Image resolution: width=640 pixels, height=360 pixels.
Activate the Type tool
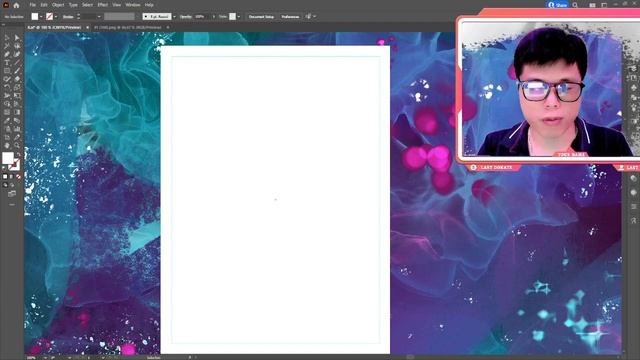pos(7,62)
